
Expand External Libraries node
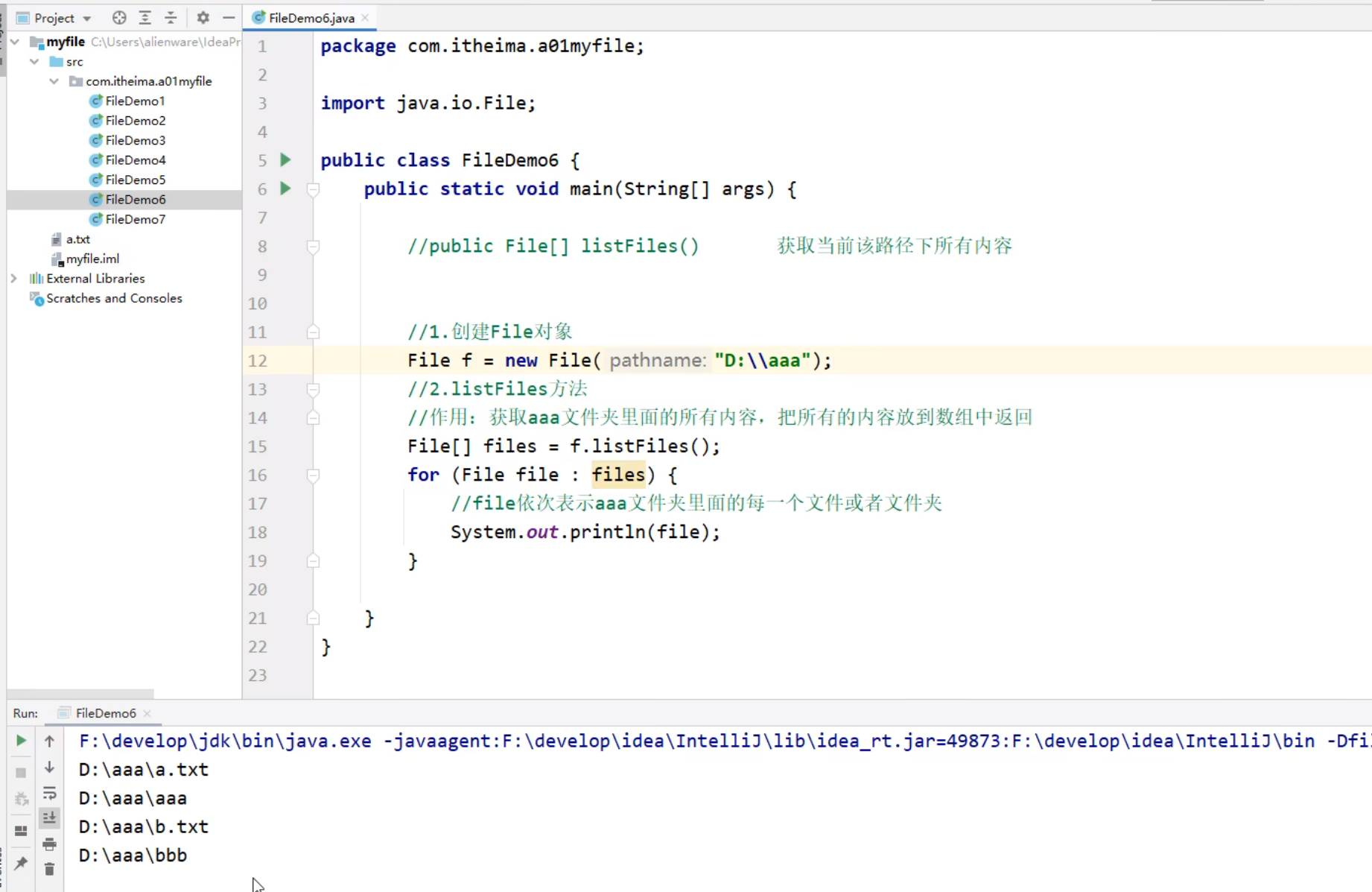point(13,278)
